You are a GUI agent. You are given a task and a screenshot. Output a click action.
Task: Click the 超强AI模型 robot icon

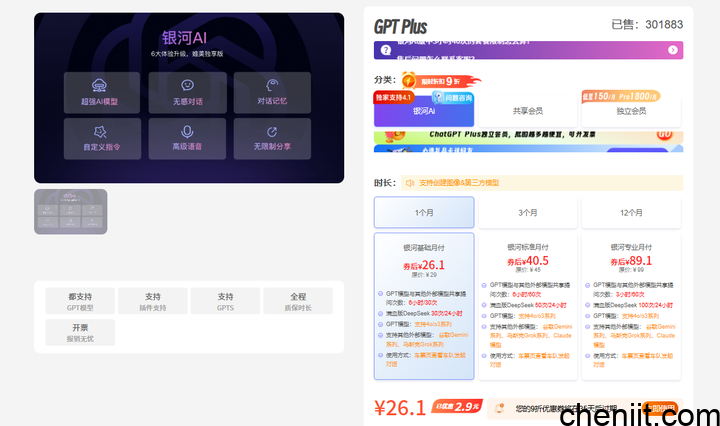[102, 84]
